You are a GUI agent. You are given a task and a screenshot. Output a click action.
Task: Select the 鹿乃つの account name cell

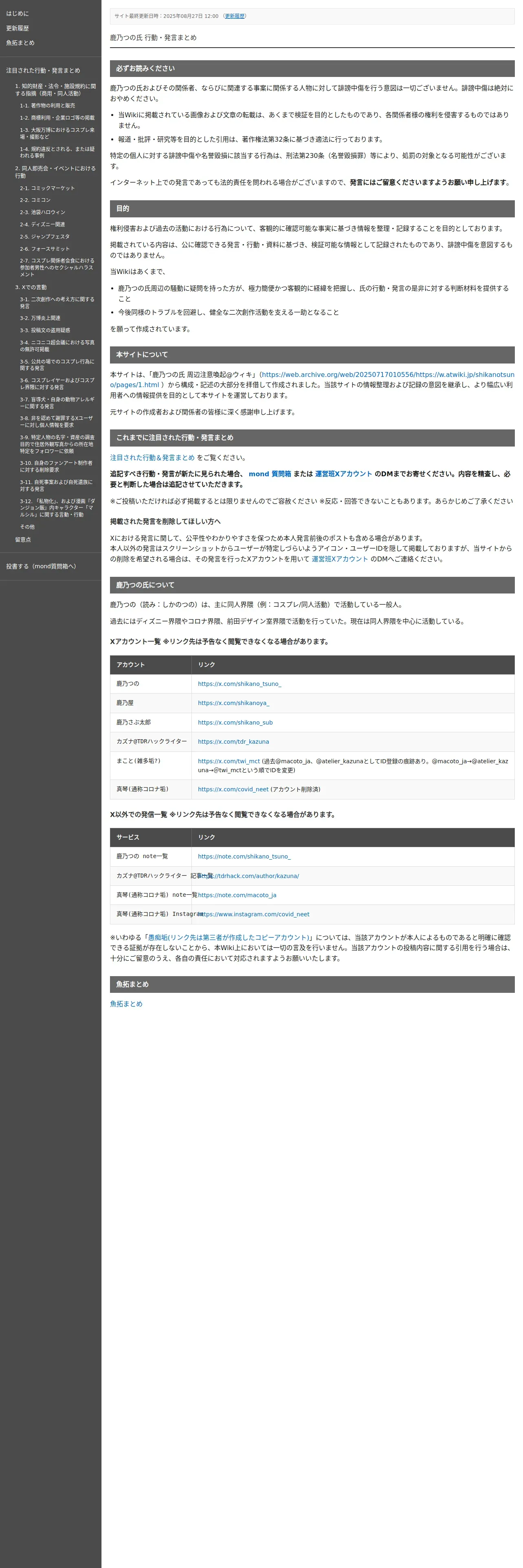point(151,683)
